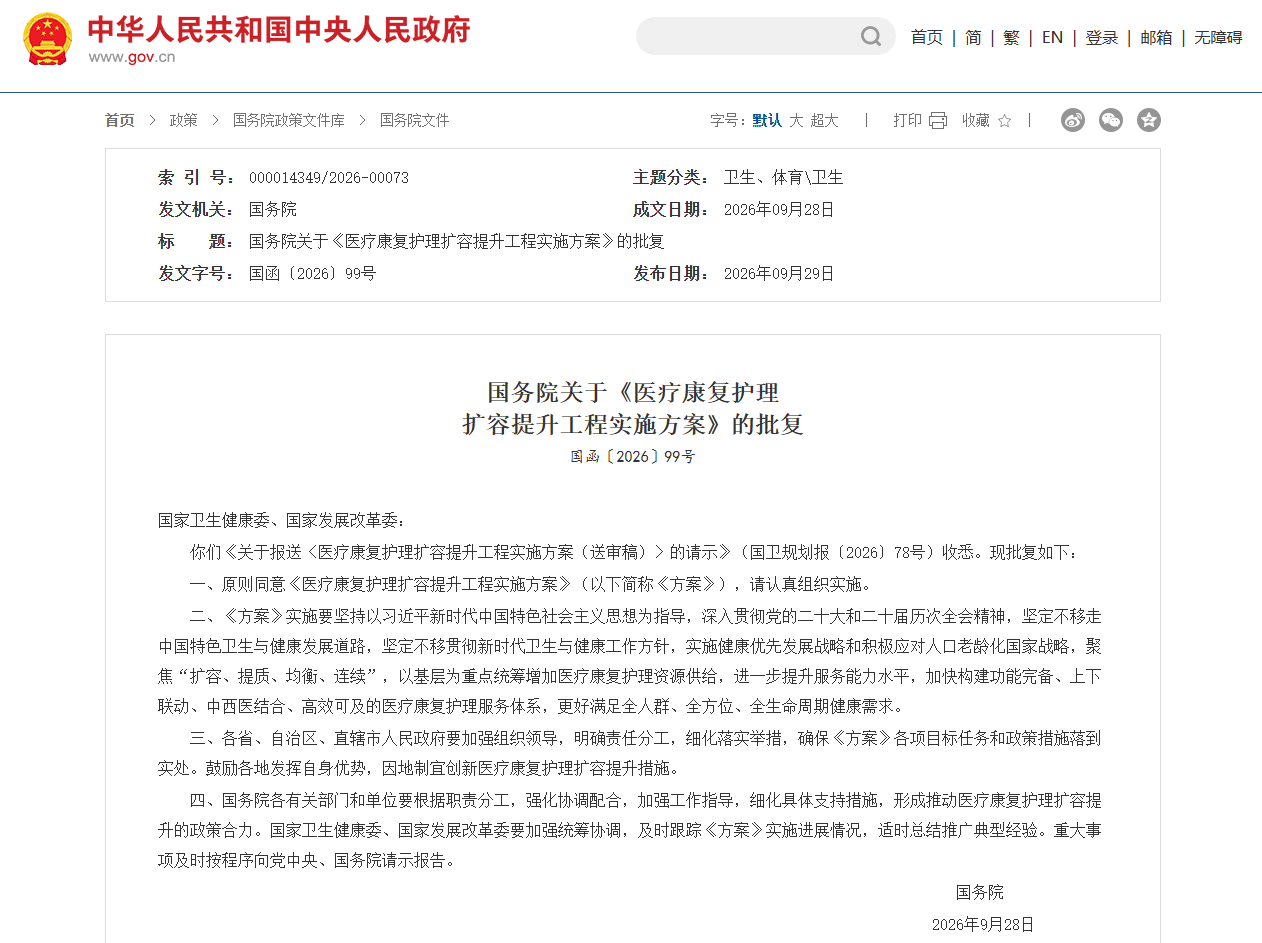
Task: Click 国务院 in the 发文机关 row
Action: [x=273, y=210]
